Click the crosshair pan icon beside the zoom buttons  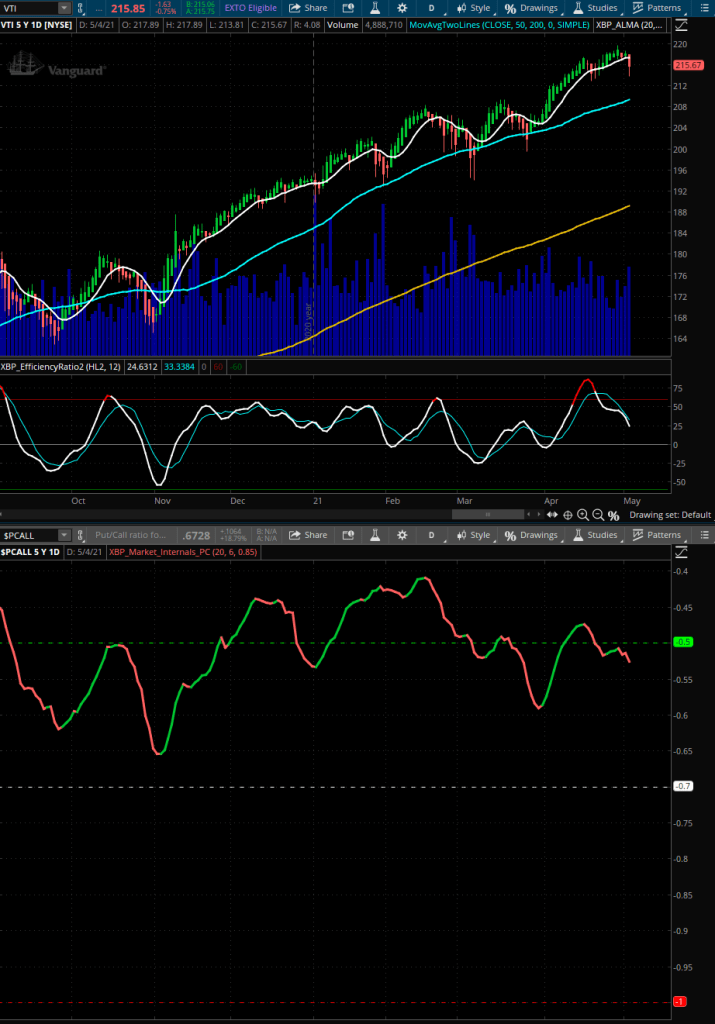(x=568, y=515)
